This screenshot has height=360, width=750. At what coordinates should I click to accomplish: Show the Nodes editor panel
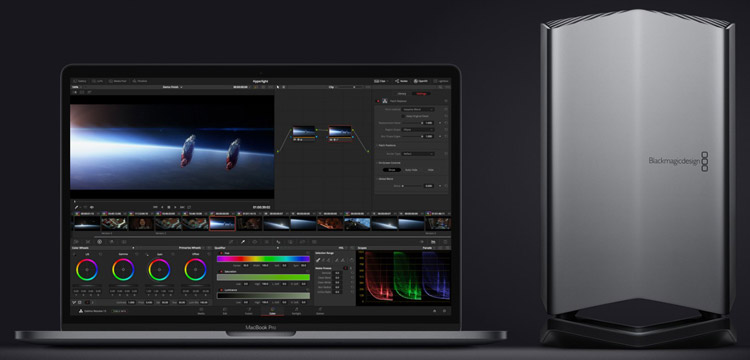[402, 81]
